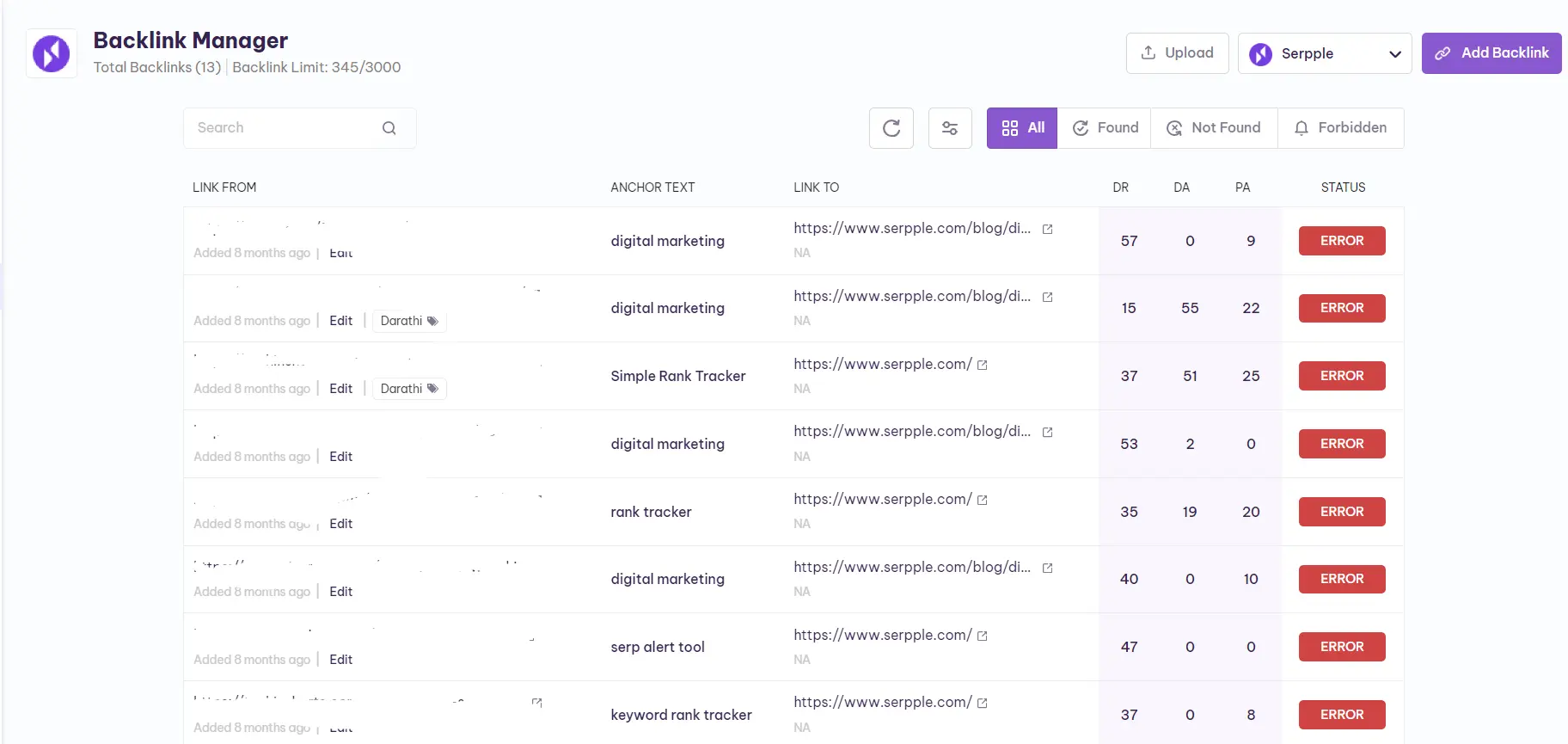Sort by the DA column header
1568x744 pixels.
[1182, 188]
